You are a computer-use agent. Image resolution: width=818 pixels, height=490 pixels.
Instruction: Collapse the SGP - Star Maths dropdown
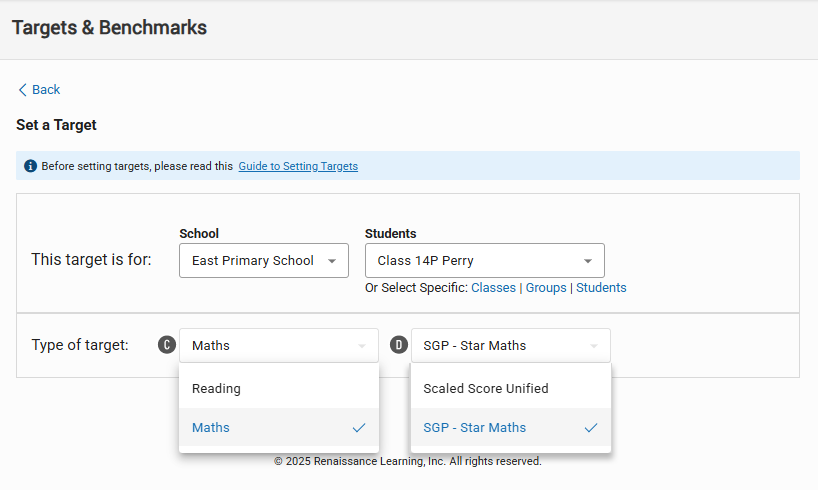pyautogui.click(x=511, y=345)
